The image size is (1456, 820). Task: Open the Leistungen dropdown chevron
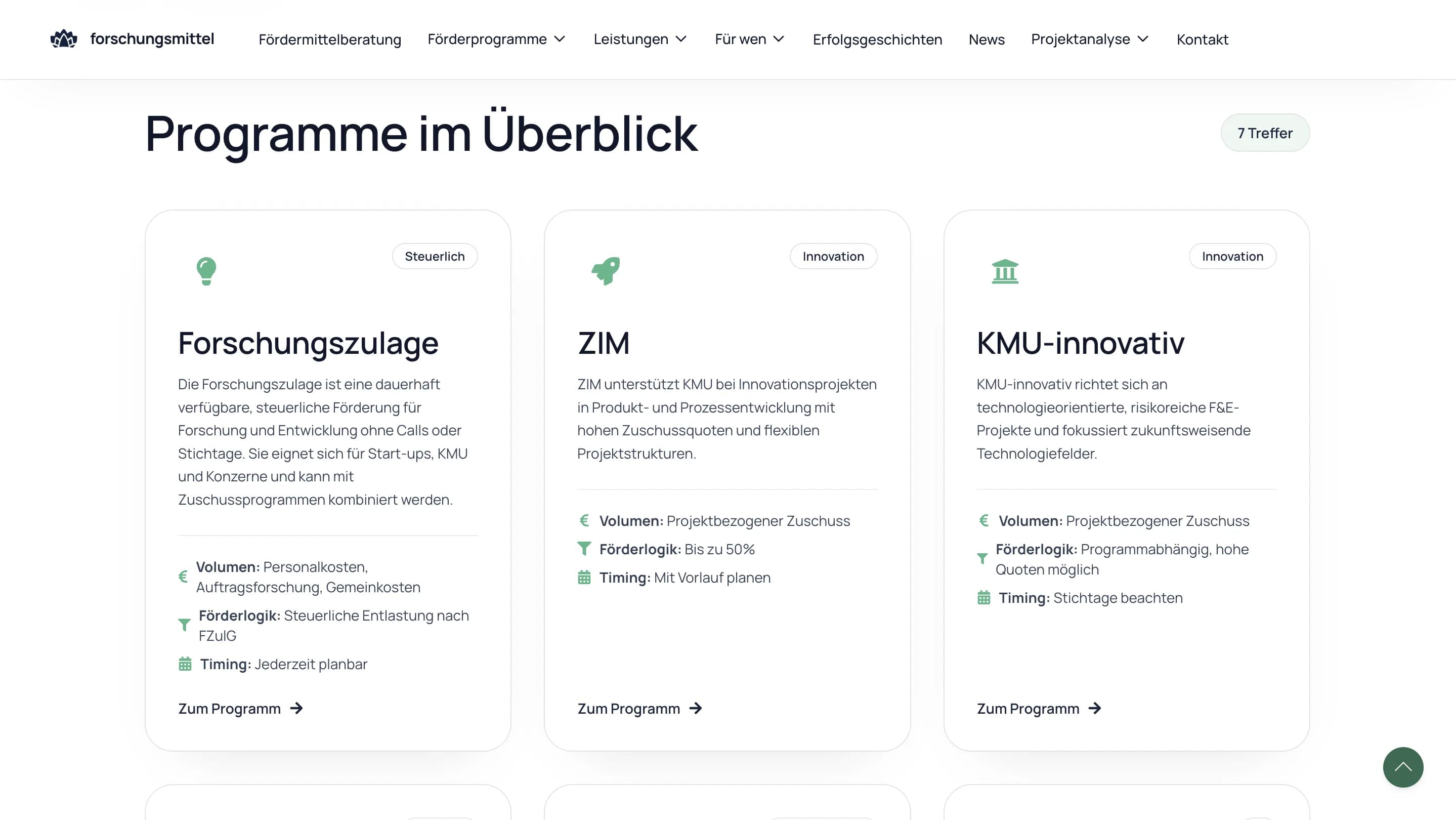pyautogui.click(x=681, y=39)
